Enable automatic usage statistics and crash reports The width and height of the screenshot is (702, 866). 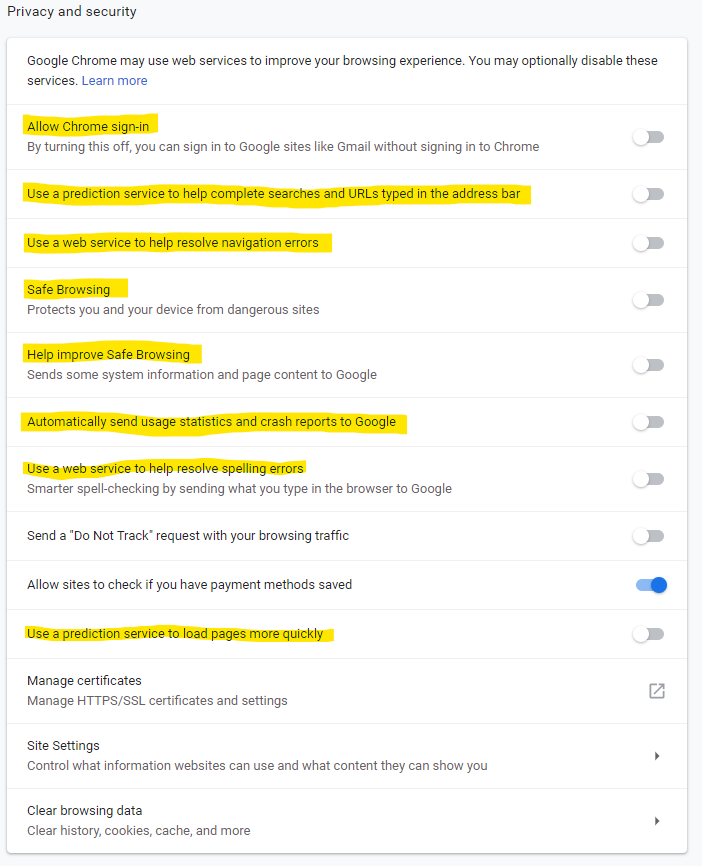647,421
